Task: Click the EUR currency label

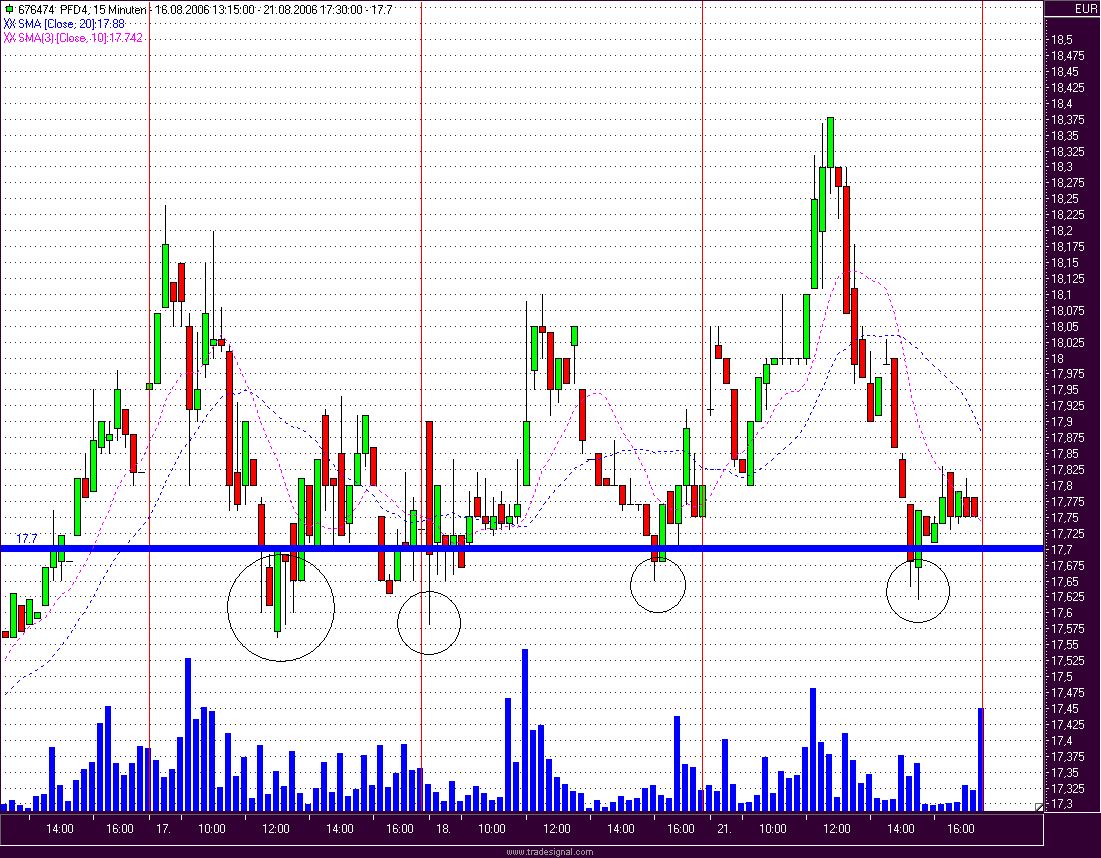Action: point(1086,9)
